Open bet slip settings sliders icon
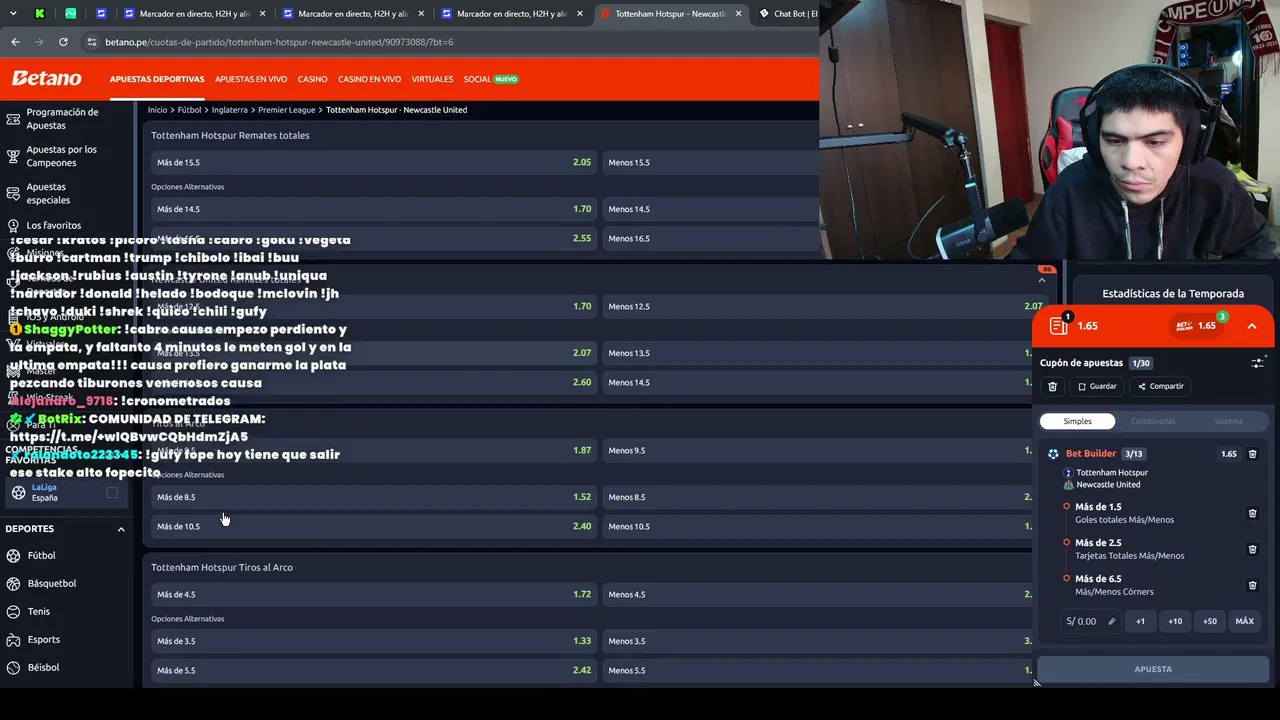This screenshot has height=720, width=1280. [x=1257, y=363]
